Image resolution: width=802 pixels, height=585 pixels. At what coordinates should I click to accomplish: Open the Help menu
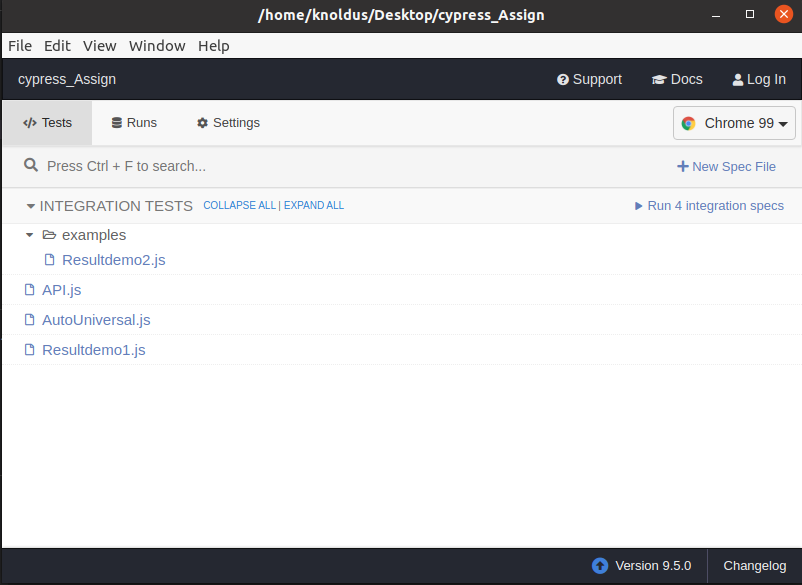click(214, 46)
